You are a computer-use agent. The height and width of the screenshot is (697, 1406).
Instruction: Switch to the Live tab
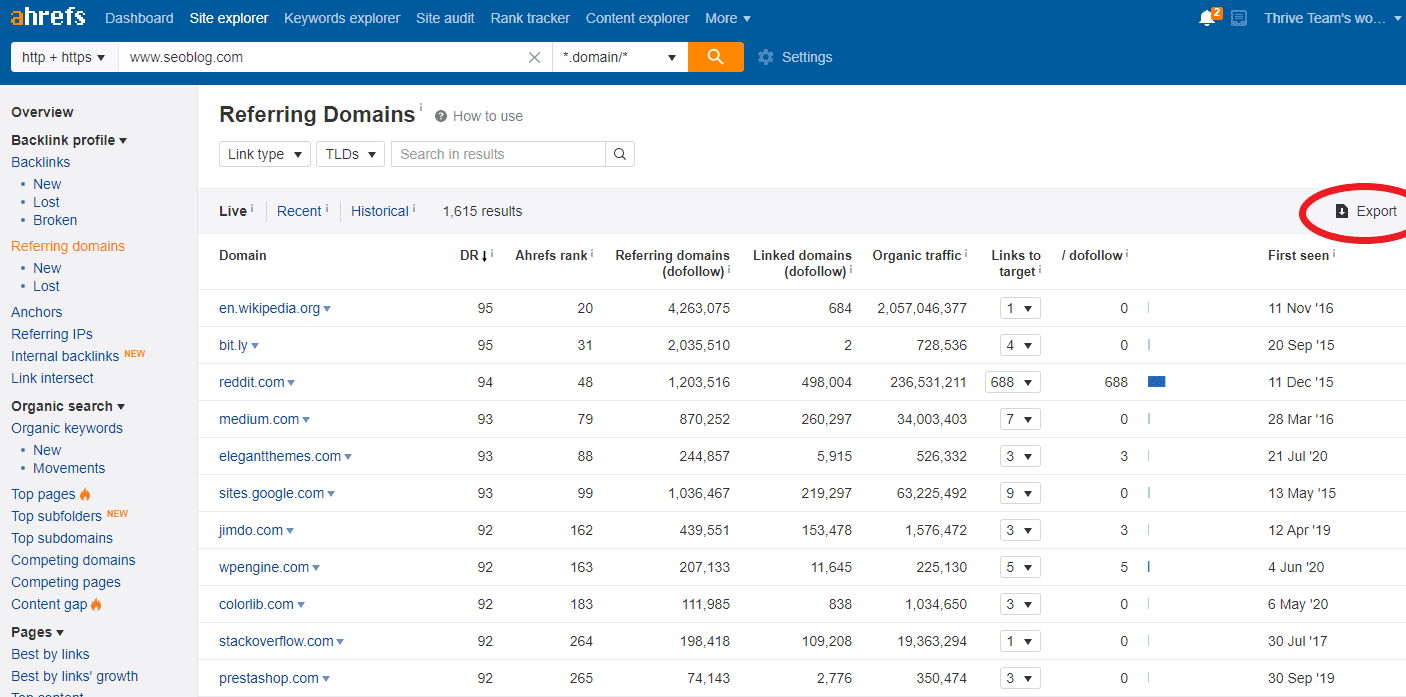[x=233, y=211]
